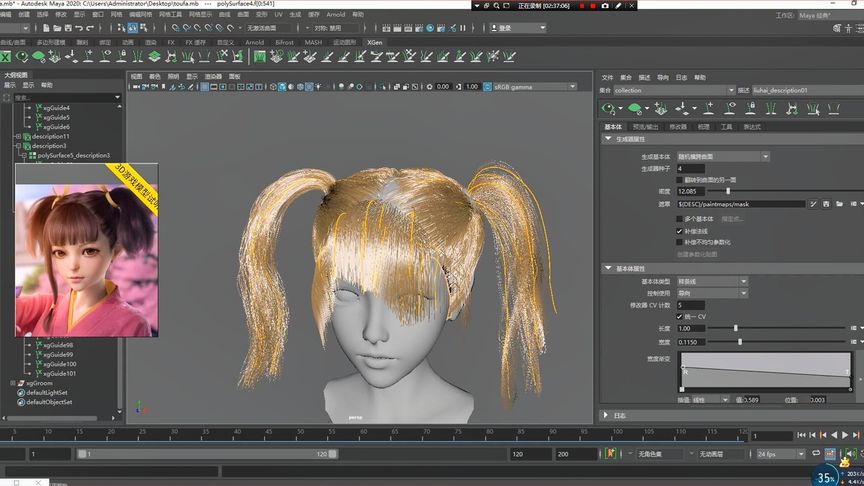Uncheck the 补偿法线 checkbox
Image resolution: width=864 pixels, height=486 pixels.
680,230
